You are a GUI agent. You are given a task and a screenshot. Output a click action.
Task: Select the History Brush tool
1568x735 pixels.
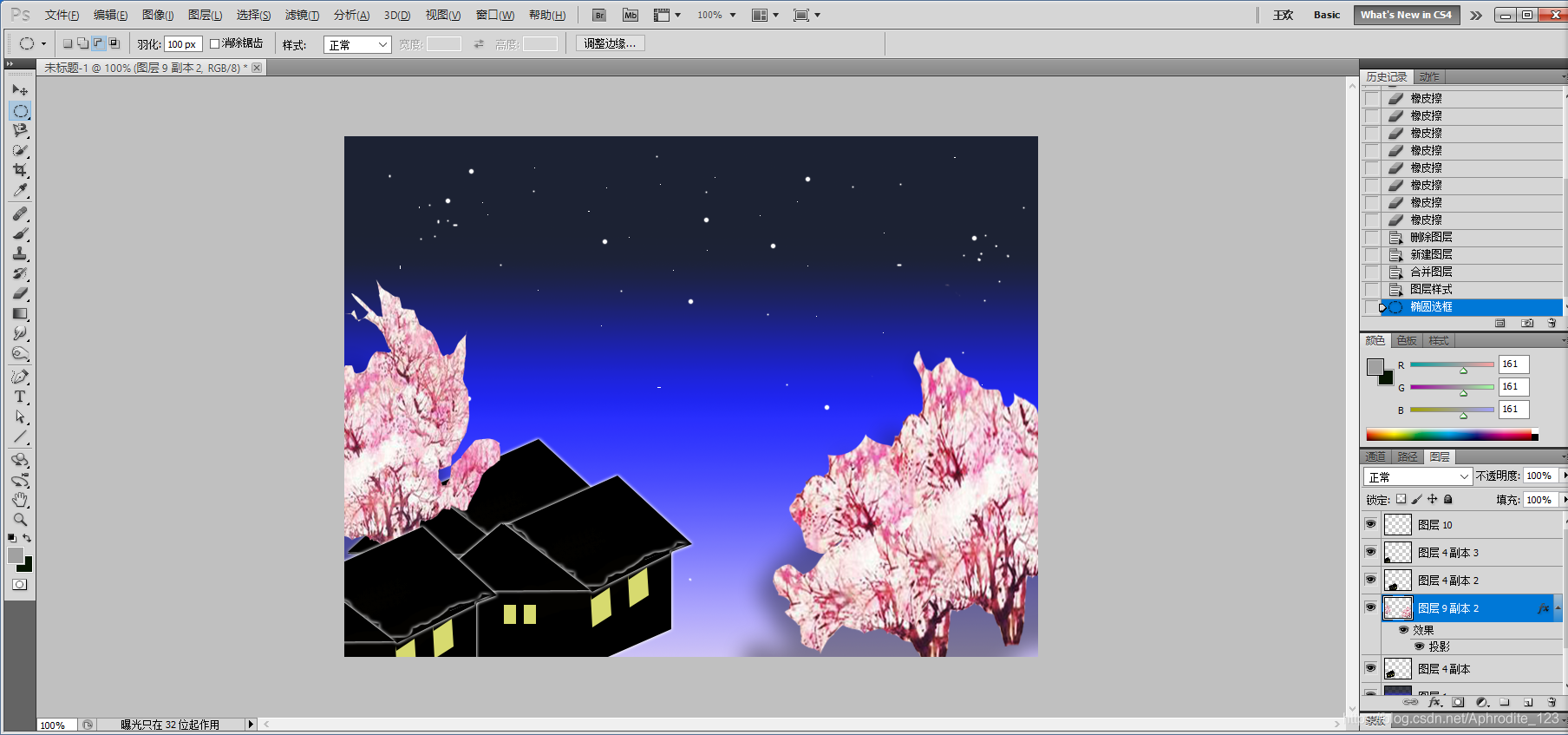20,273
